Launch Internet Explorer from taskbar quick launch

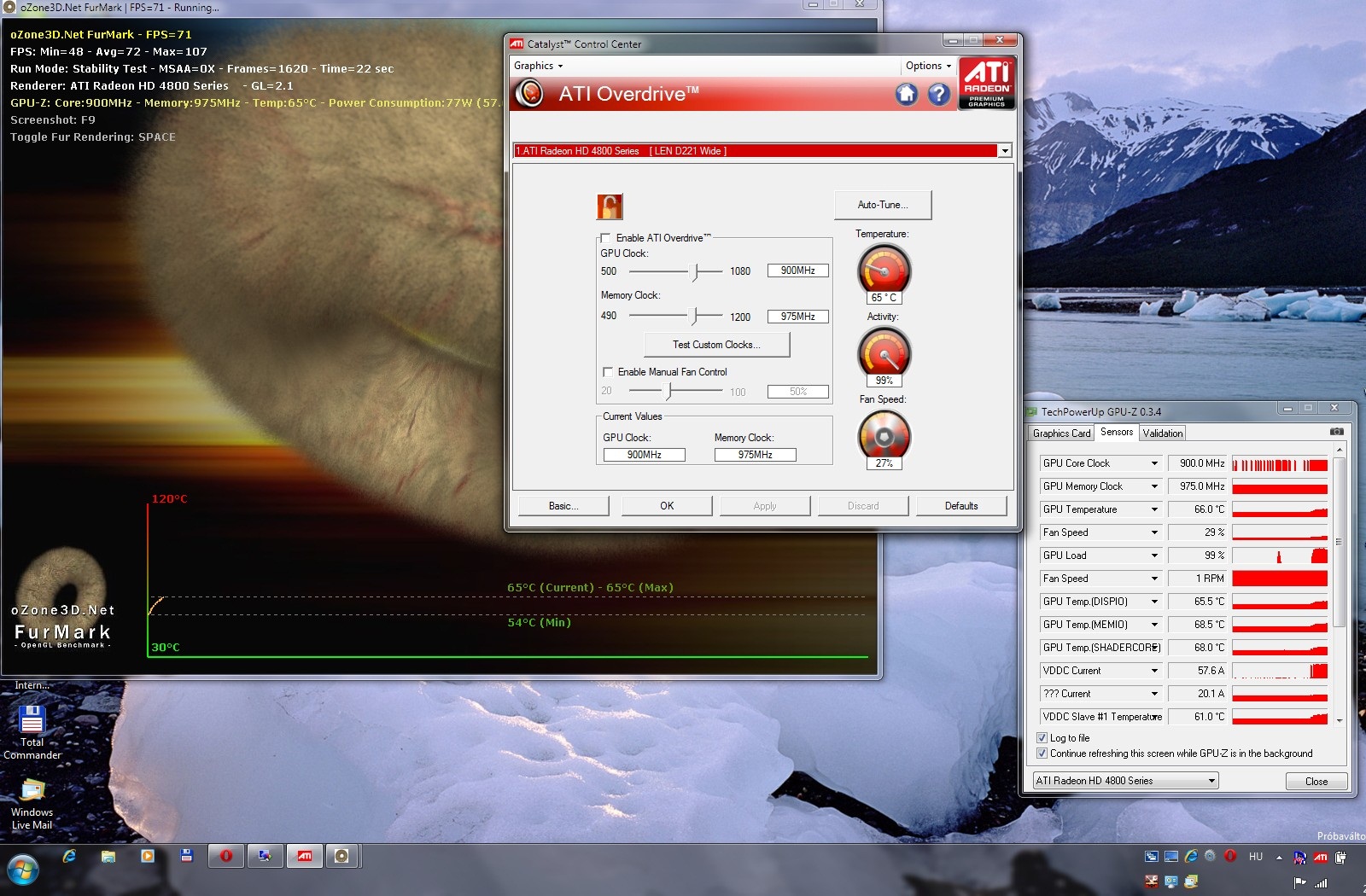pyautogui.click(x=69, y=856)
